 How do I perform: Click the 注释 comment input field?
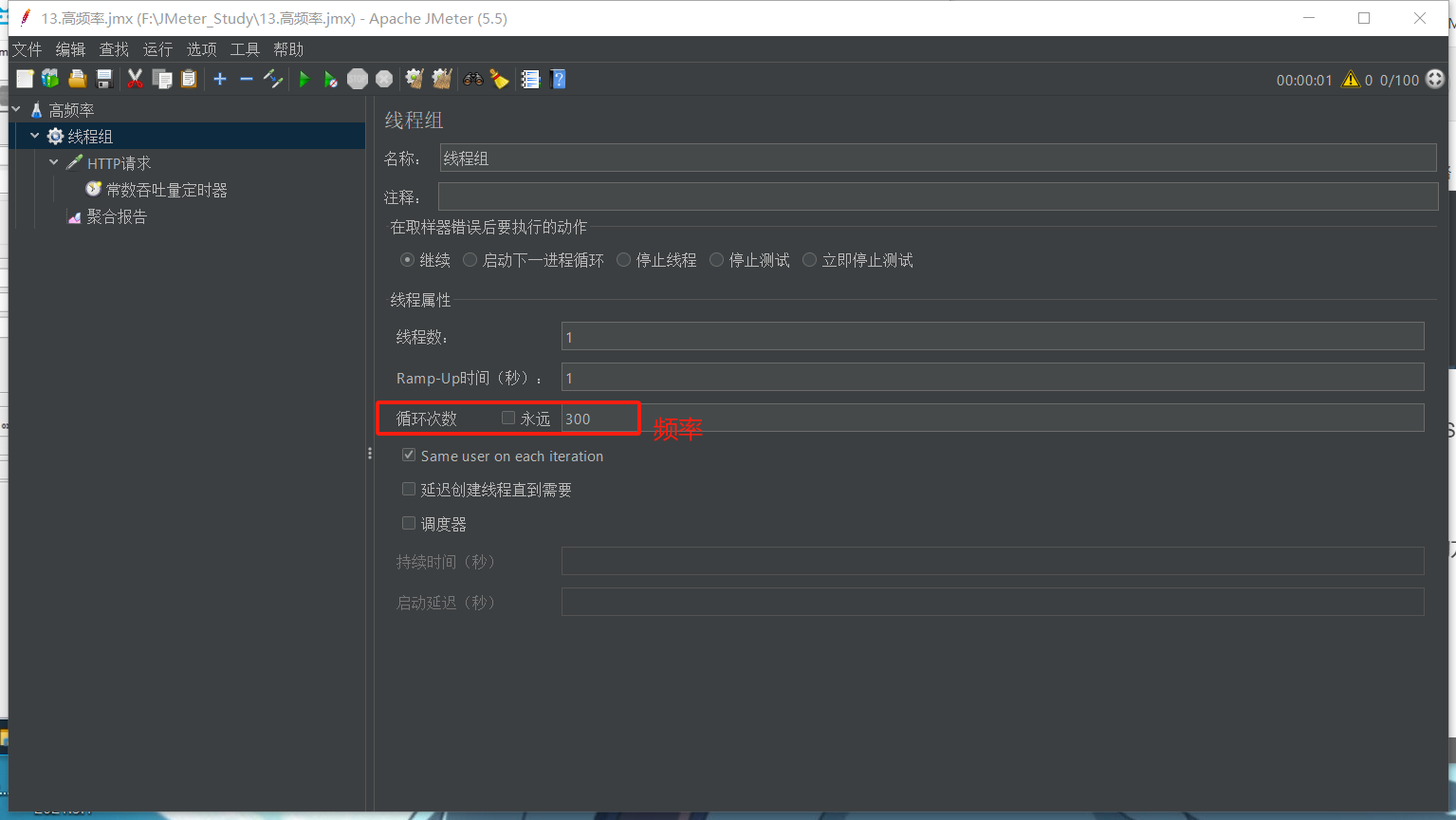(x=938, y=196)
